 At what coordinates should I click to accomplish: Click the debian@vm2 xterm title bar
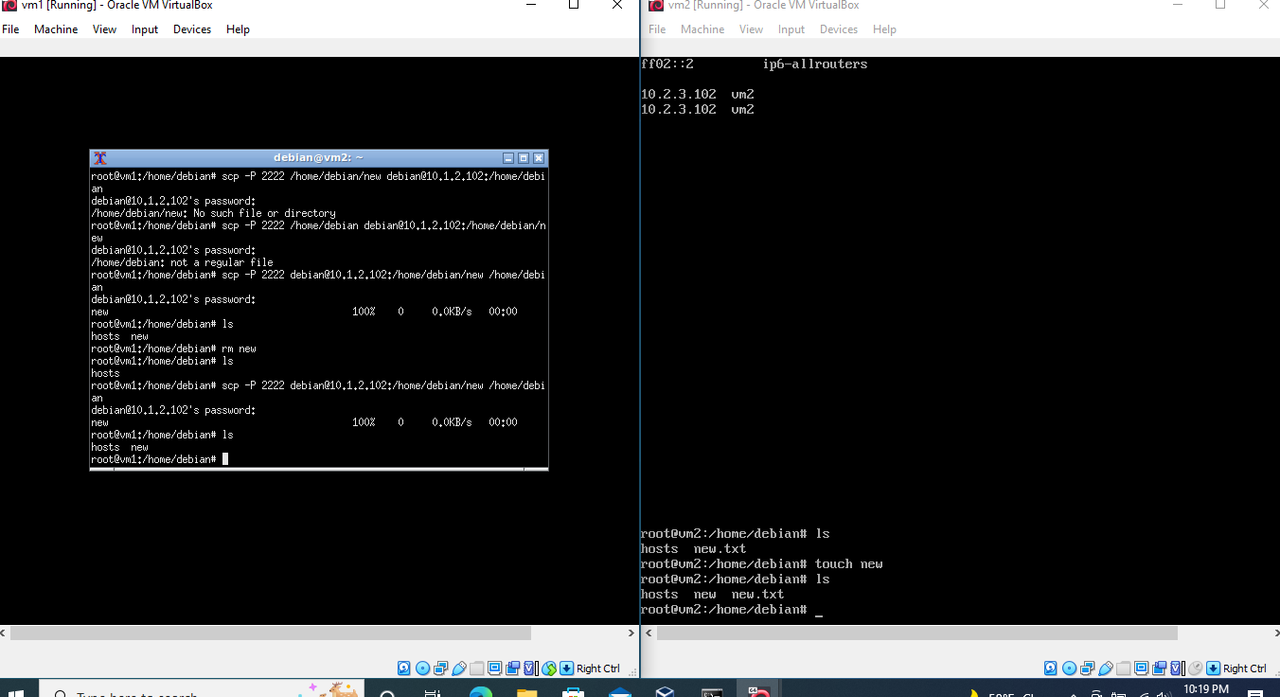tap(318, 158)
